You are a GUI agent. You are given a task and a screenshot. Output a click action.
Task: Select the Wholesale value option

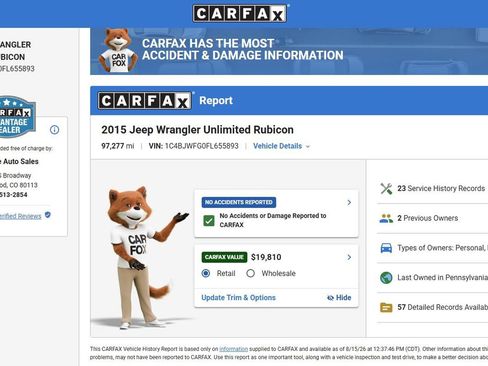[250, 273]
